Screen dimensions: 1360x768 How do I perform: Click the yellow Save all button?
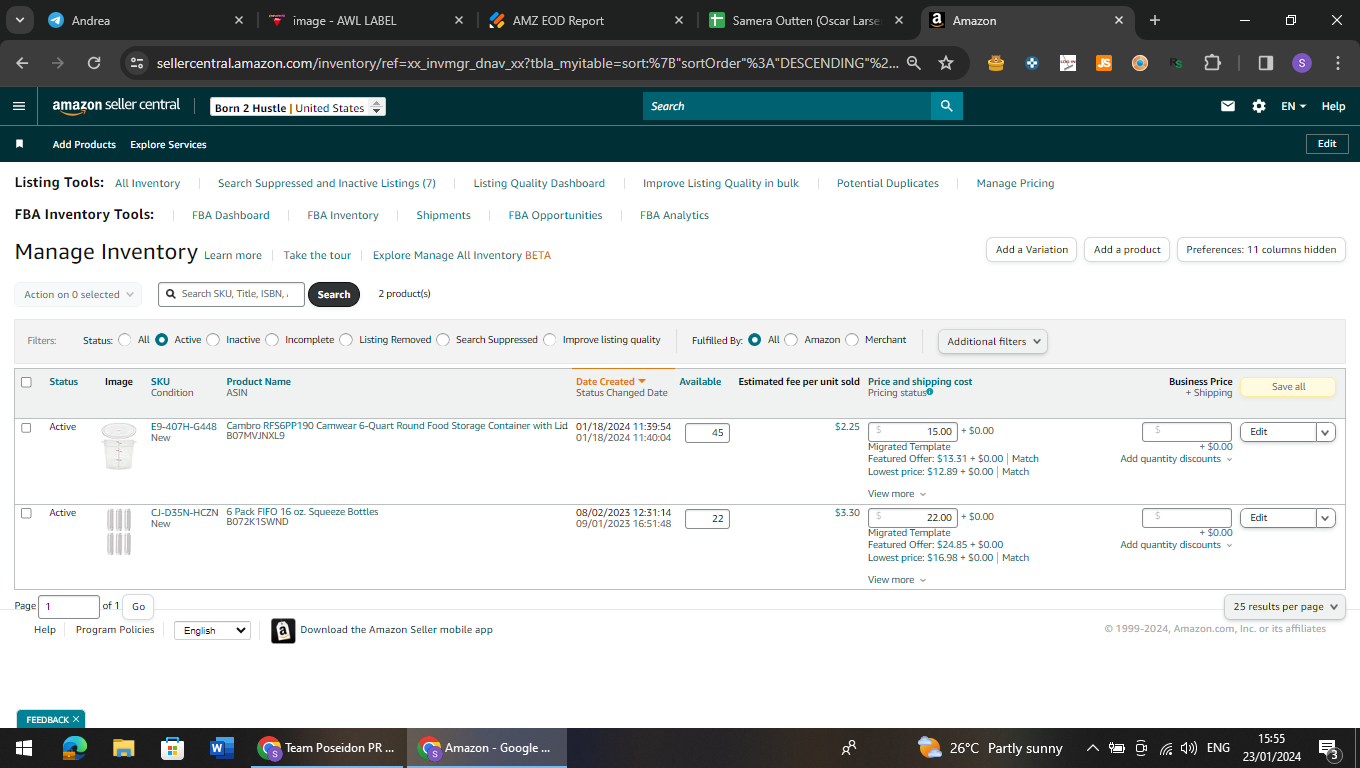click(x=1288, y=387)
